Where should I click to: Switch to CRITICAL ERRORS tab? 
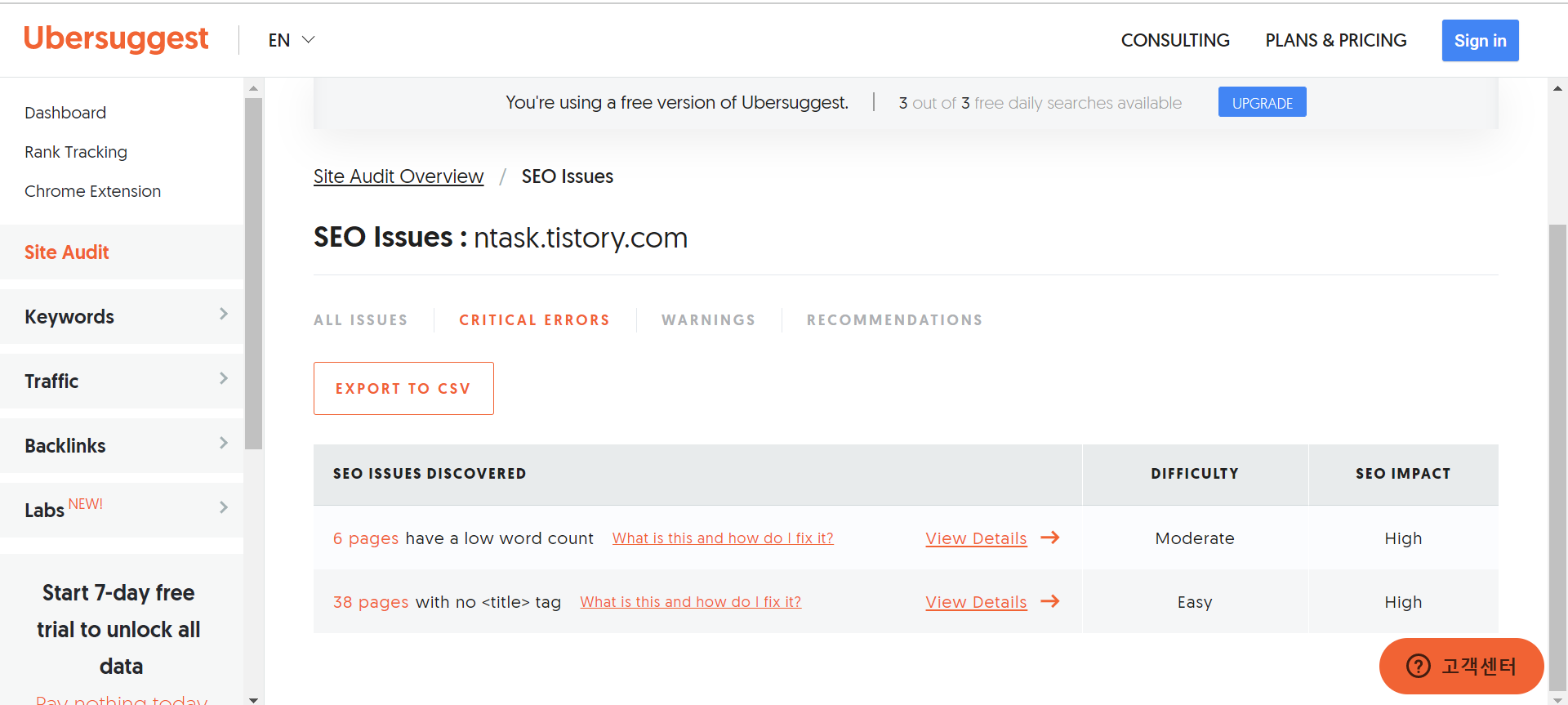(534, 320)
